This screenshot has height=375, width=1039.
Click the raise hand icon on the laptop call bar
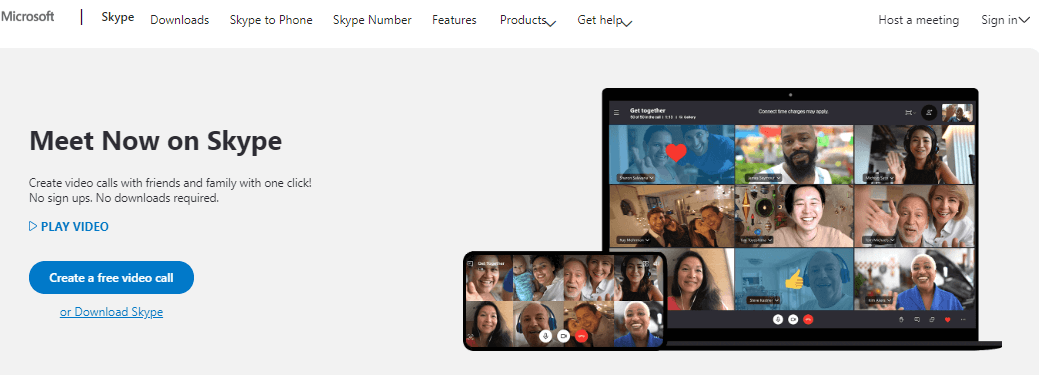tap(901, 319)
